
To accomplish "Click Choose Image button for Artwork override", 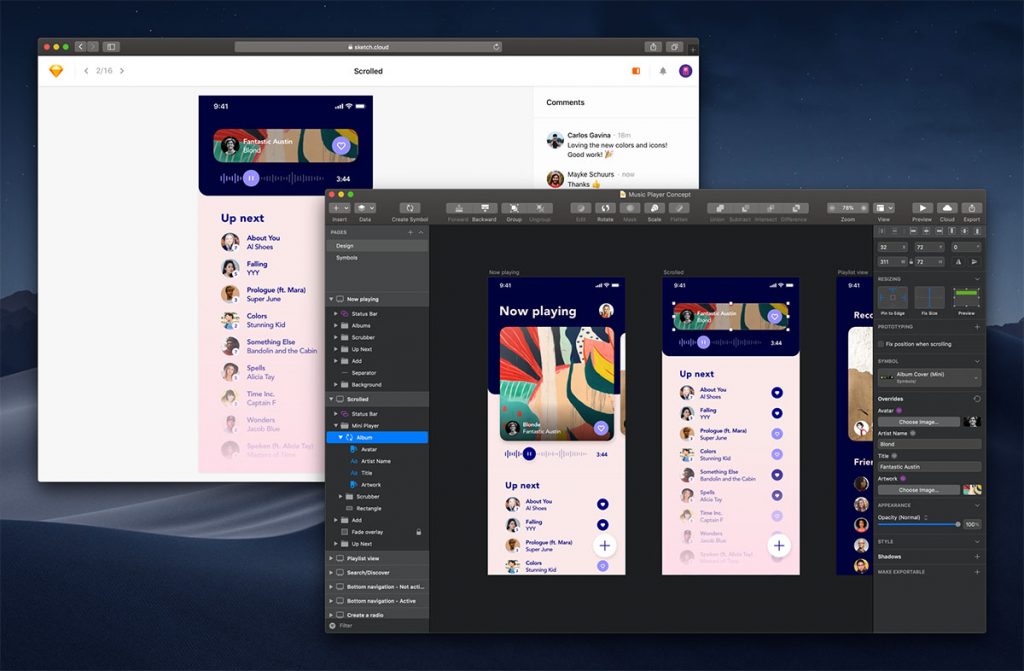I will click(x=919, y=490).
